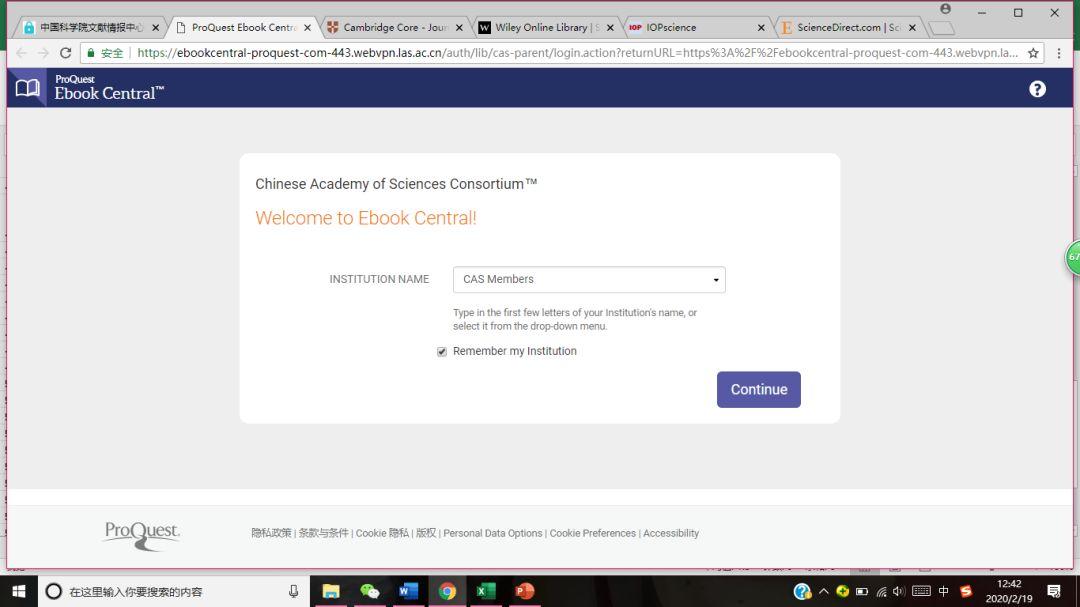Screen dimensions: 1080x607
Task: Open new tab button
Action: 942,28
